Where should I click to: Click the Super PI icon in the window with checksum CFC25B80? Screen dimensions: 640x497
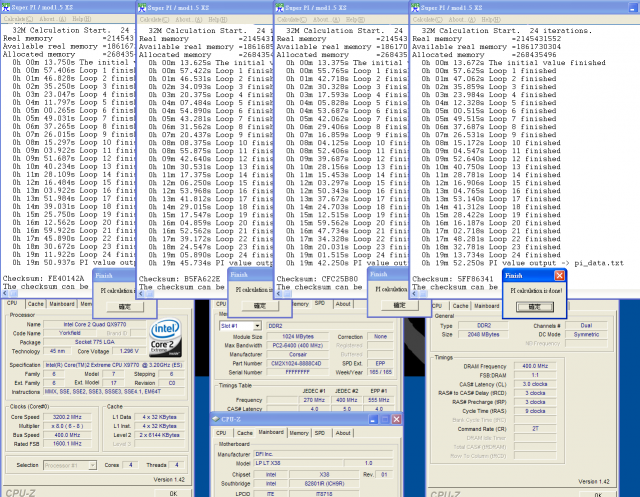[280, 7]
